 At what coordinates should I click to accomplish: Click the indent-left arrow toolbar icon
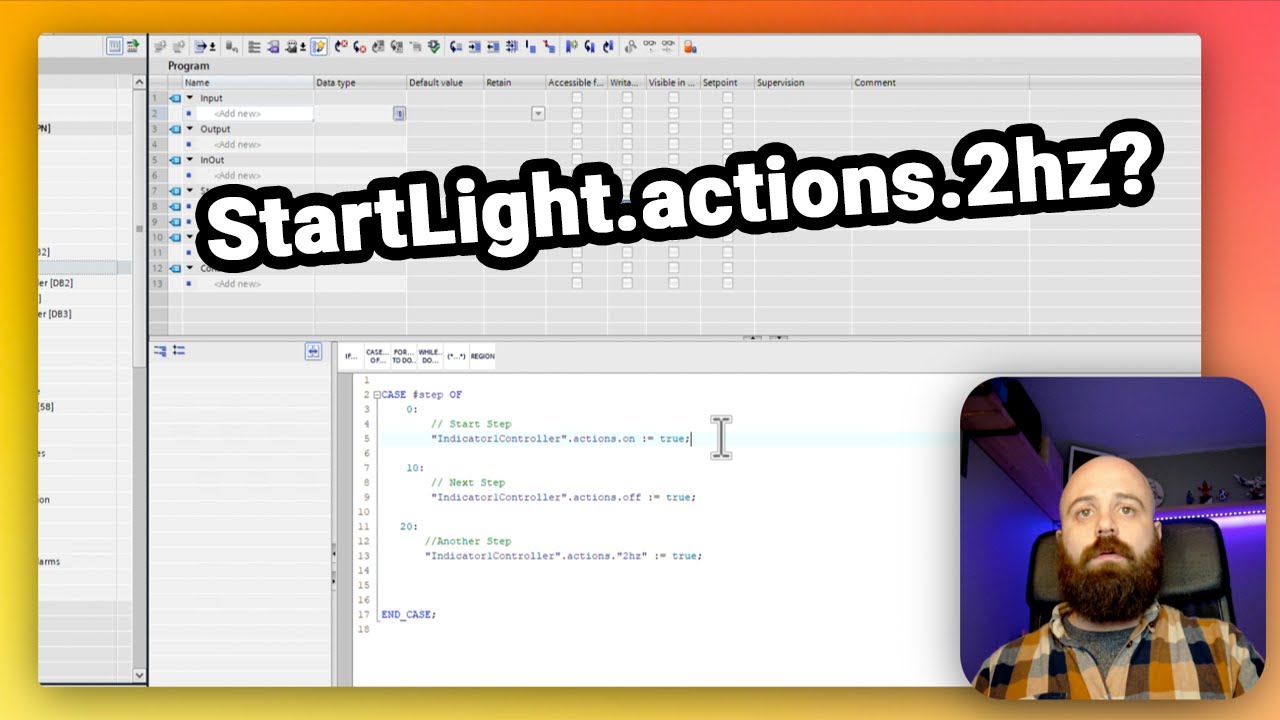[x=493, y=46]
